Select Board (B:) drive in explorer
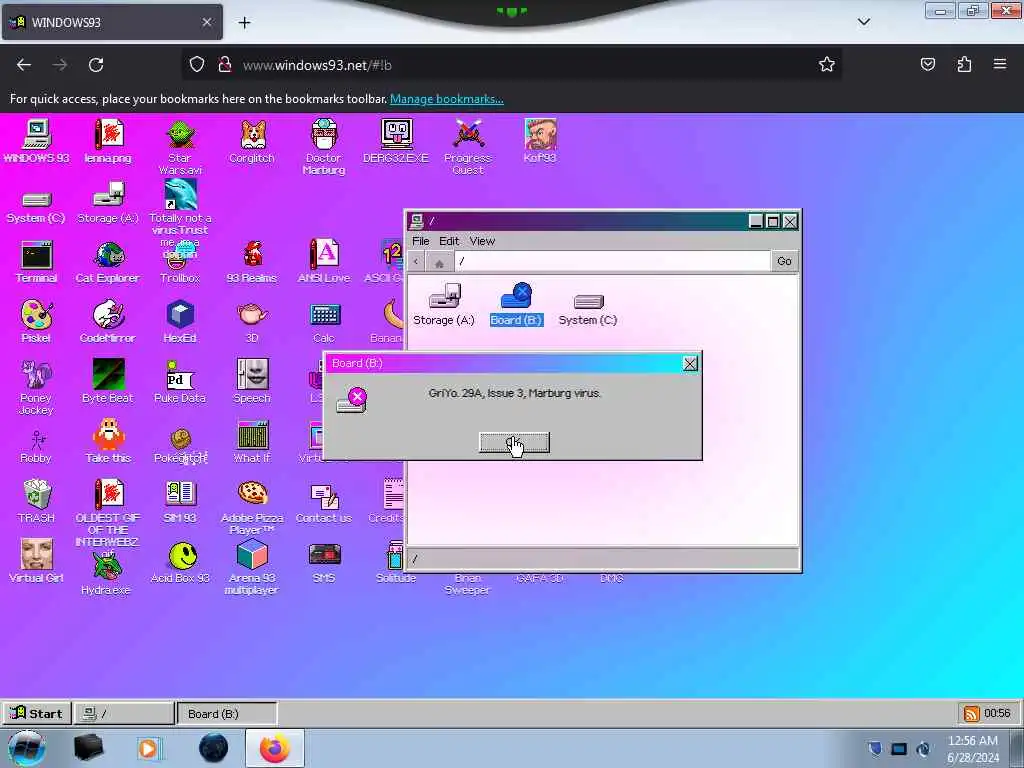1024x768 pixels. click(517, 304)
